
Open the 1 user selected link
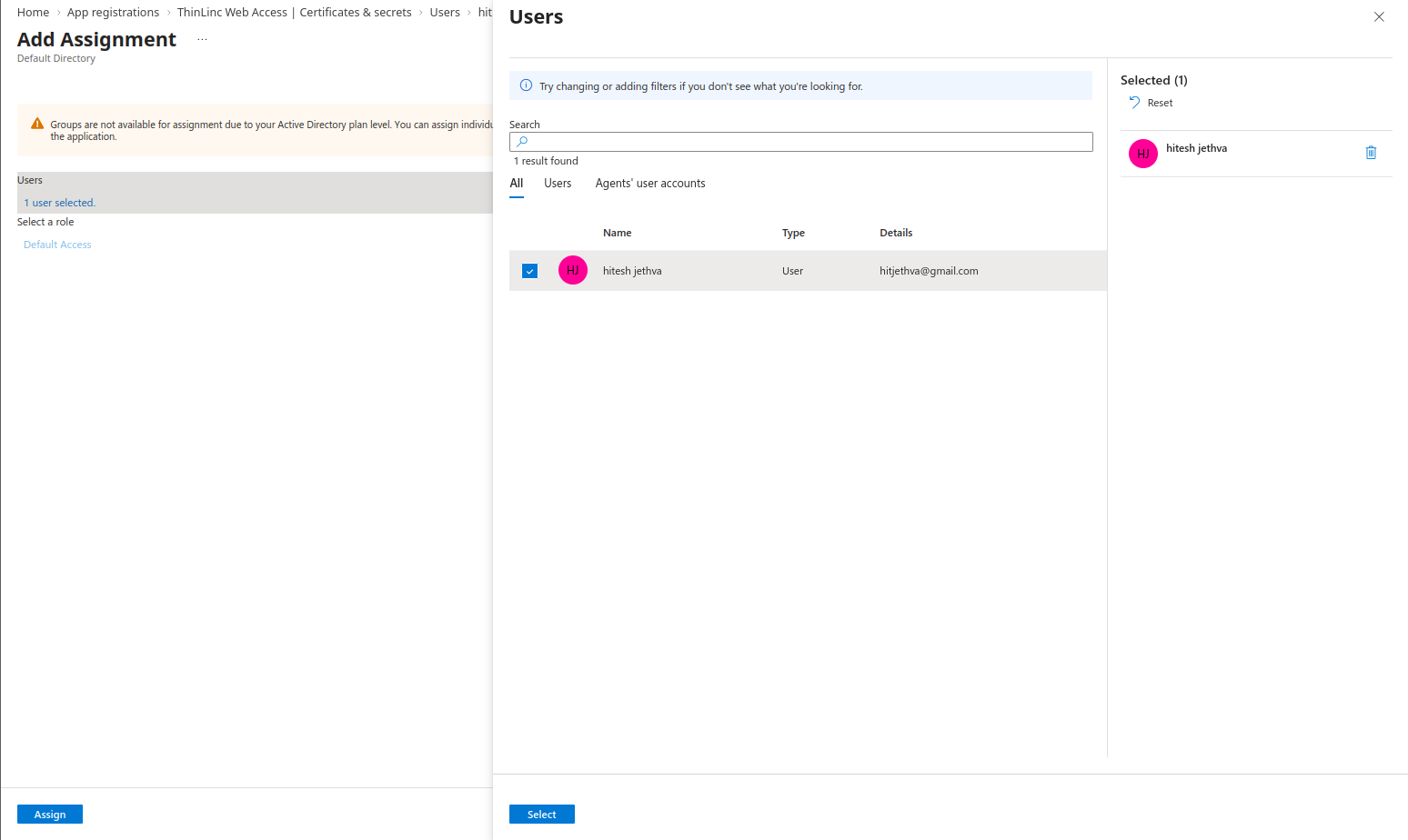pos(59,203)
